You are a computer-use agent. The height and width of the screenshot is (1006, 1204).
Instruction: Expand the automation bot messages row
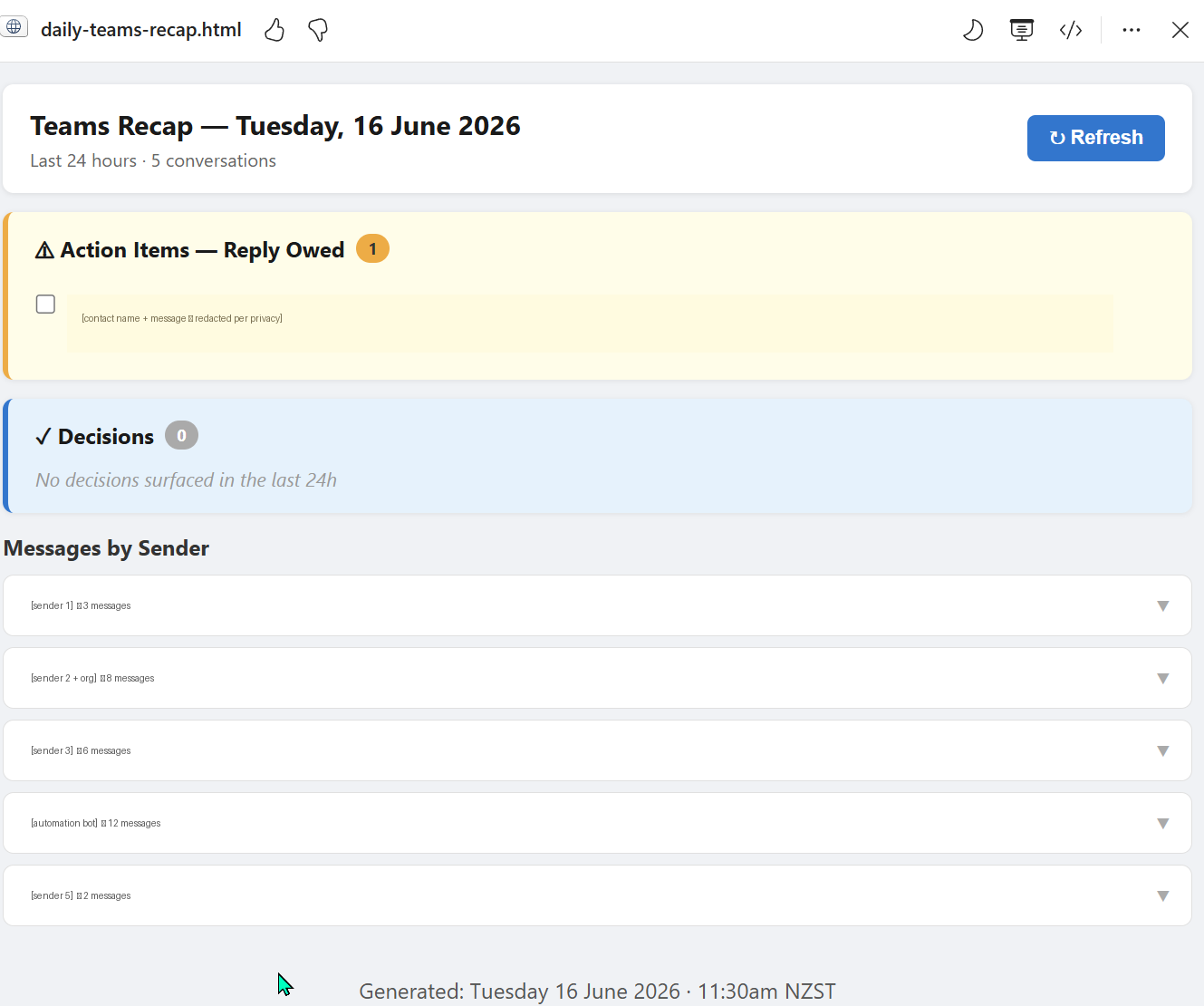click(x=597, y=823)
